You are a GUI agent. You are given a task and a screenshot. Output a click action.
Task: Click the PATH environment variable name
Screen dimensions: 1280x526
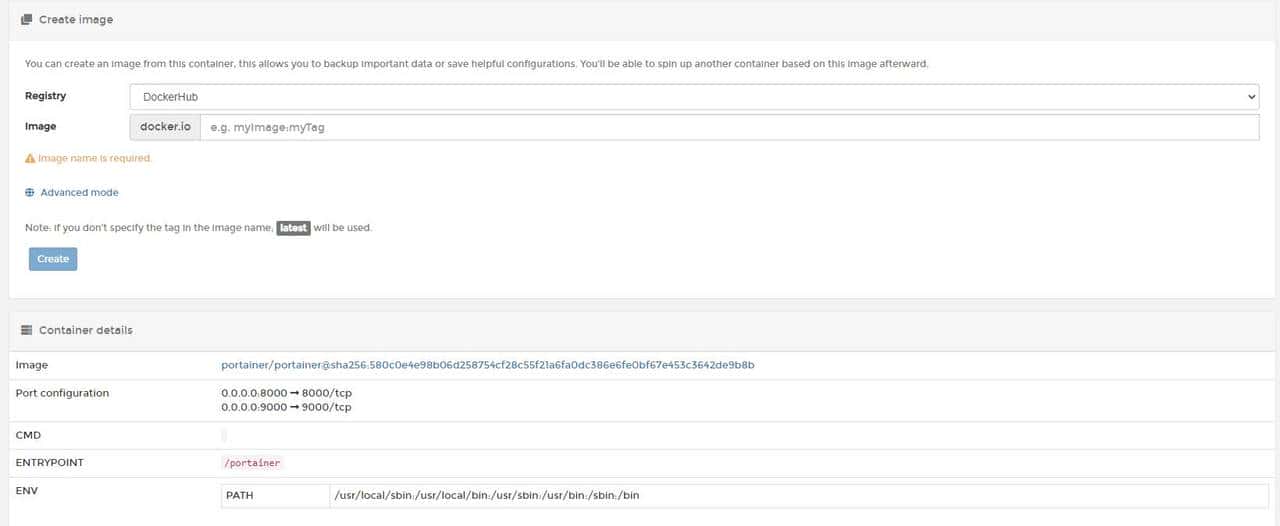[x=240, y=495]
